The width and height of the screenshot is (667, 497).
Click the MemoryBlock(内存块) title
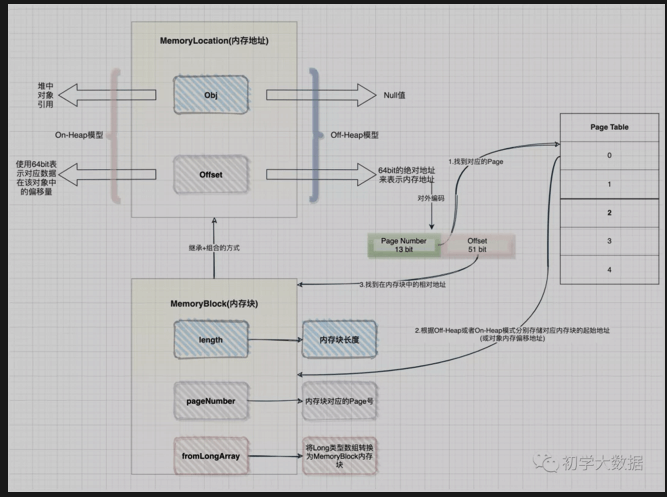[x=214, y=304]
